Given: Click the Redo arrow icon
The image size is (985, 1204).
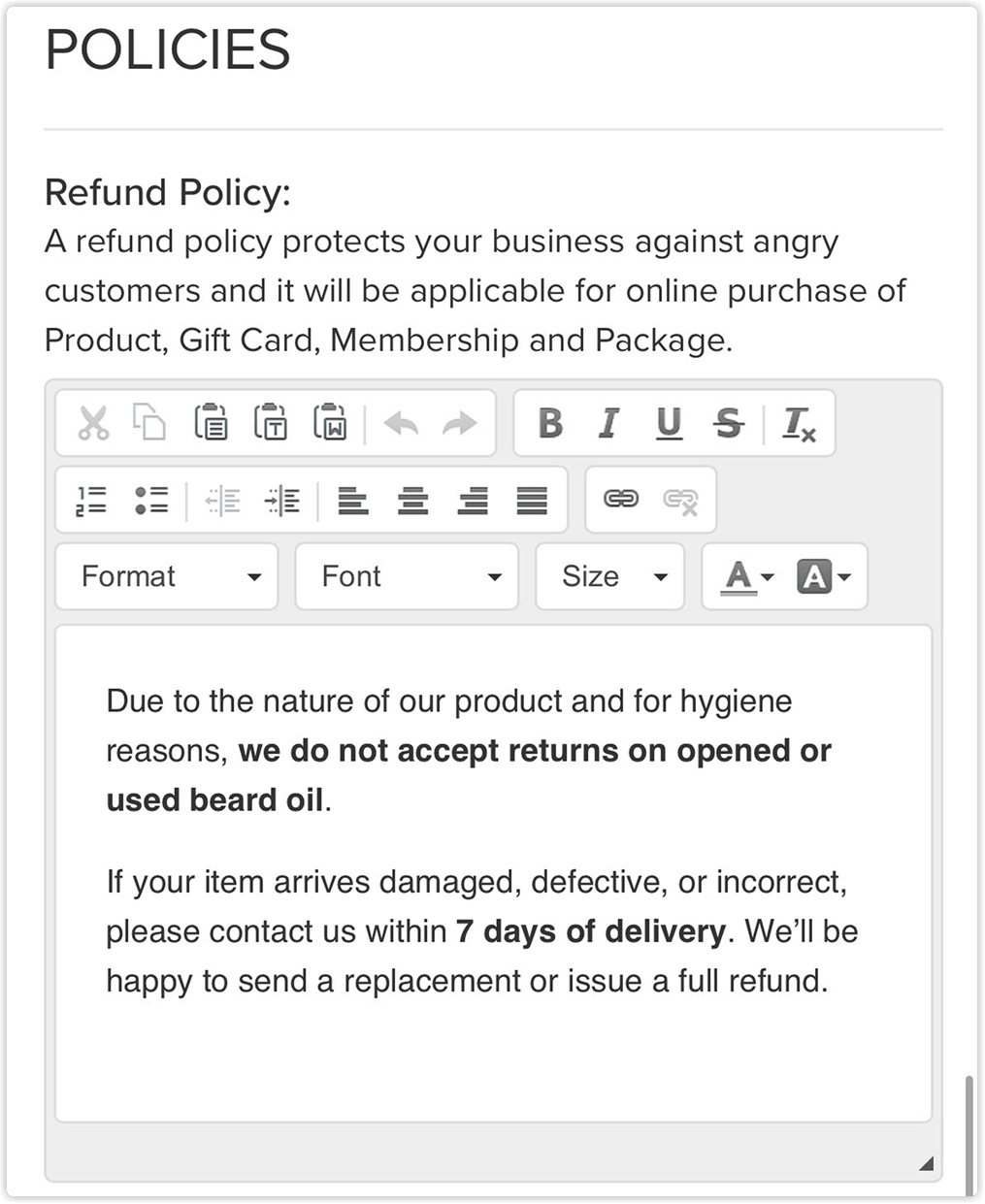Looking at the screenshot, I should [460, 423].
